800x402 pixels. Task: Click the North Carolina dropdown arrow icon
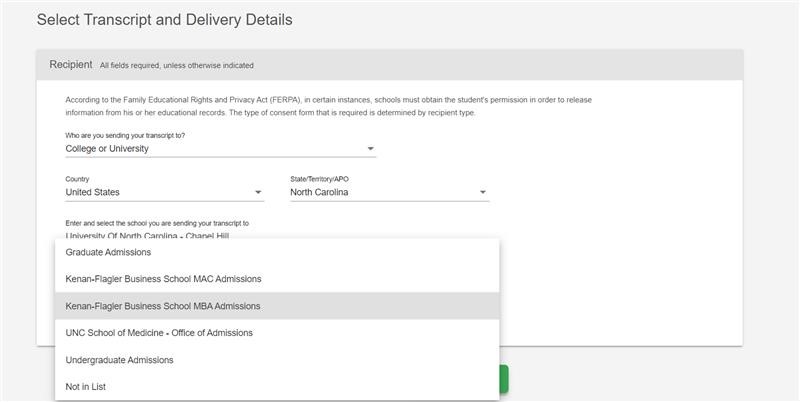click(483, 192)
